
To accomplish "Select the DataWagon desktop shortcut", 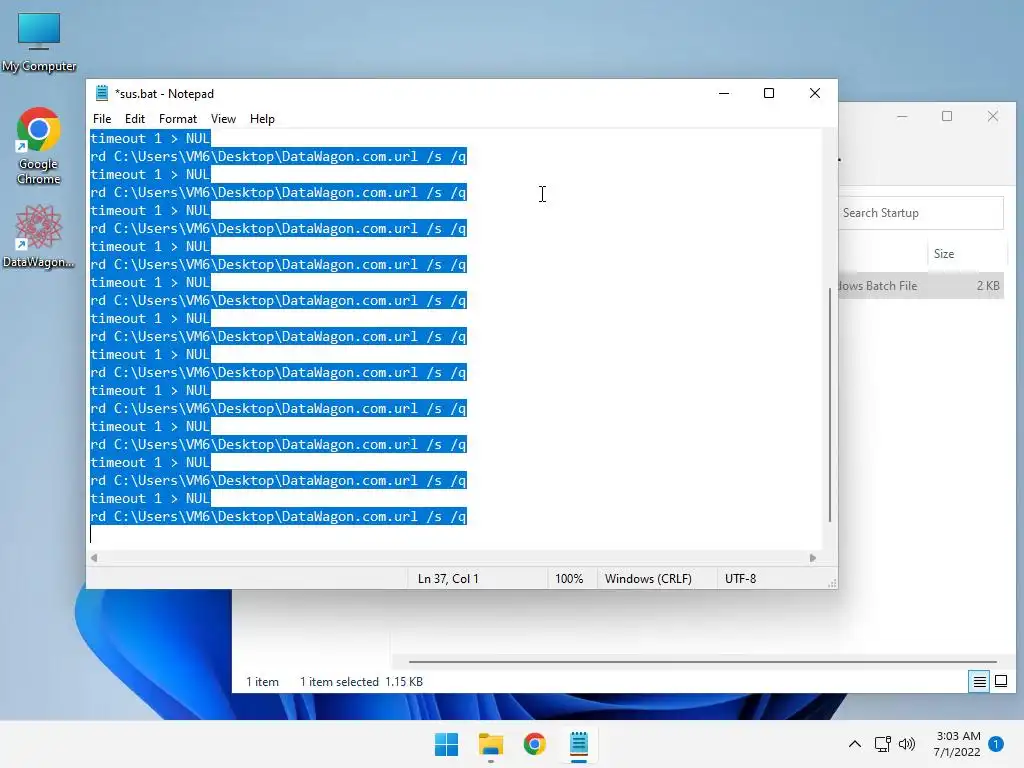I will (x=39, y=236).
